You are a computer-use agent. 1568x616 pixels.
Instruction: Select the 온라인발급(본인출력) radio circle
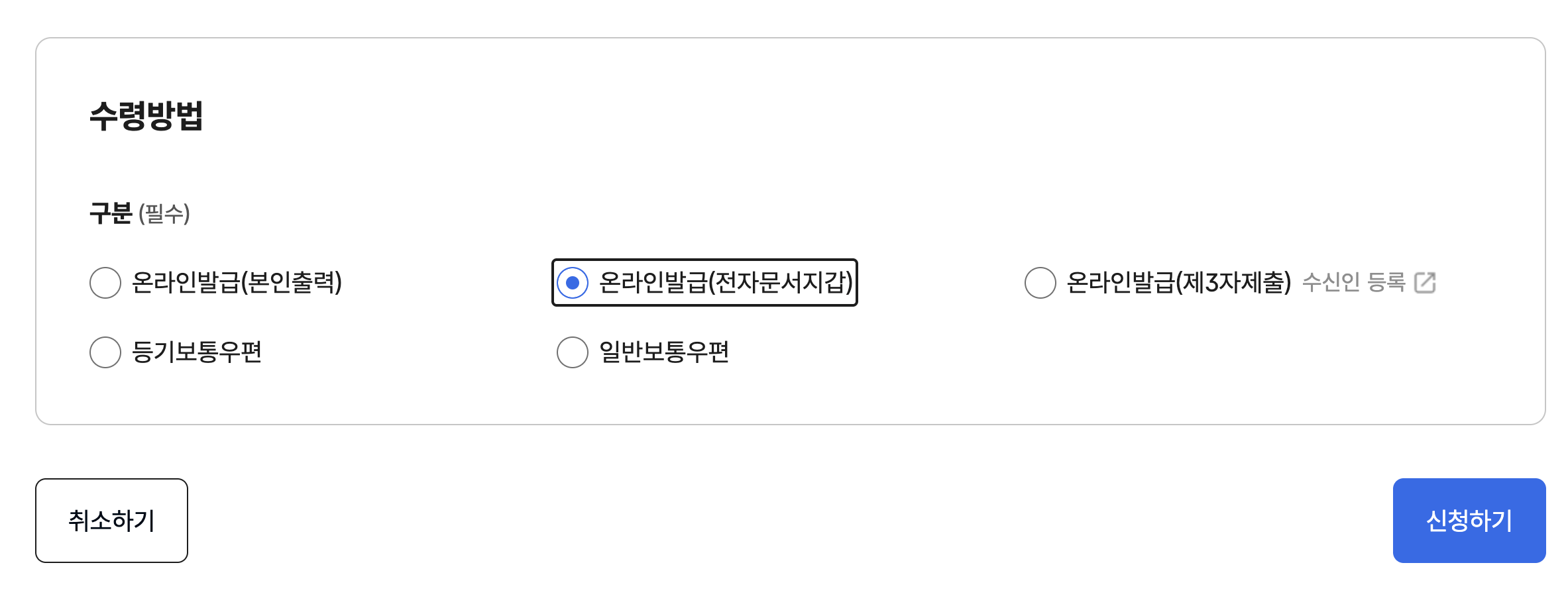click(x=105, y=283)
